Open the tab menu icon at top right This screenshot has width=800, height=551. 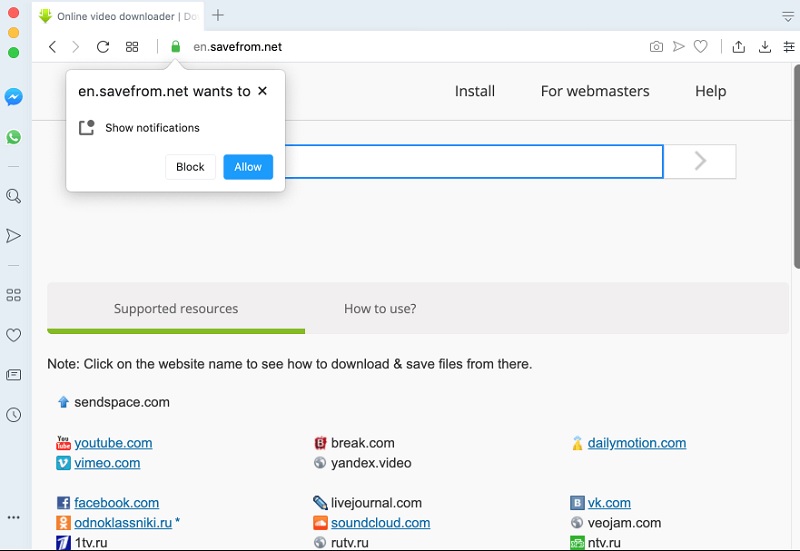coord(788,16)
